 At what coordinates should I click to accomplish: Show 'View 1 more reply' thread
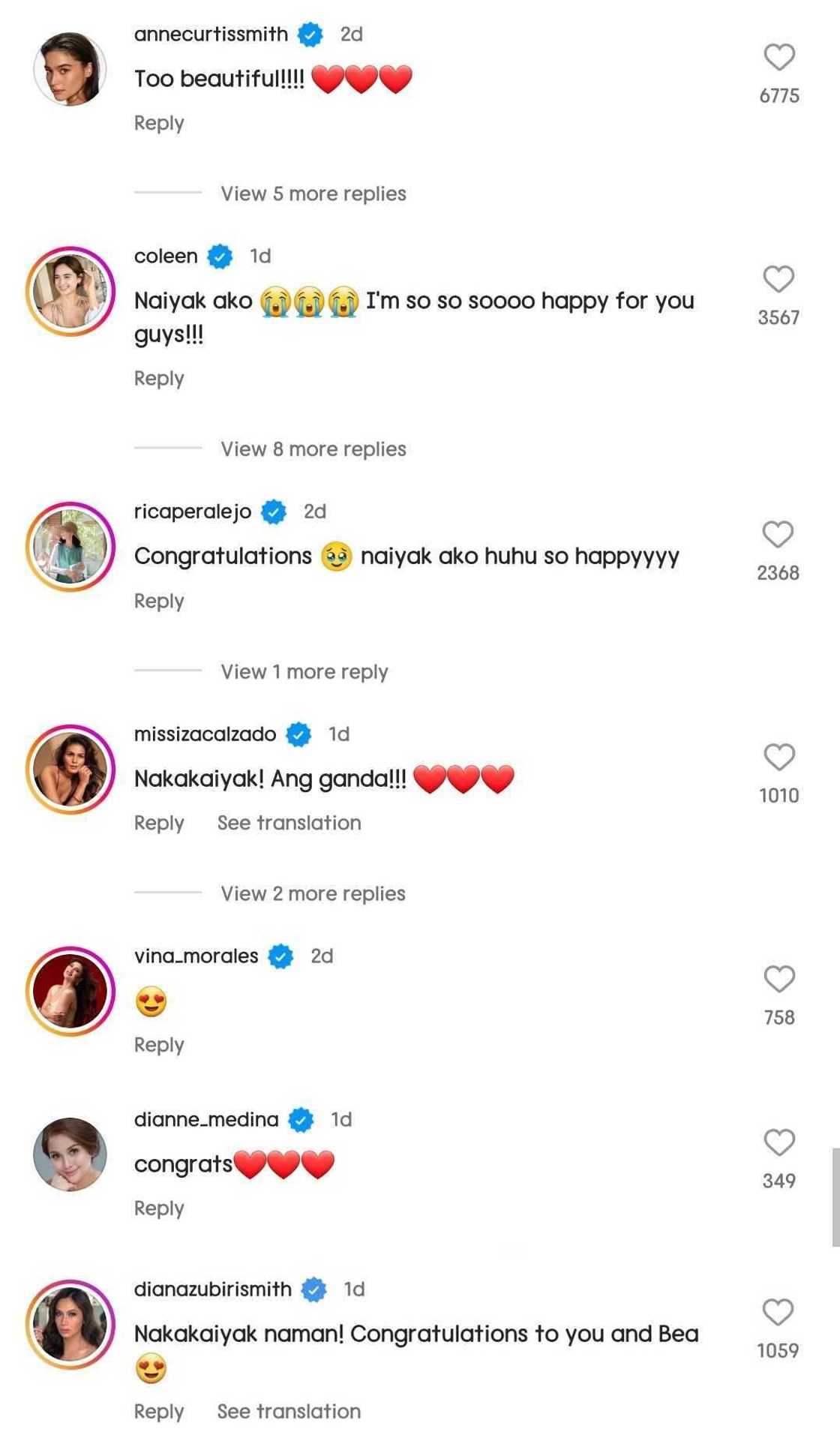pos(304,671)
